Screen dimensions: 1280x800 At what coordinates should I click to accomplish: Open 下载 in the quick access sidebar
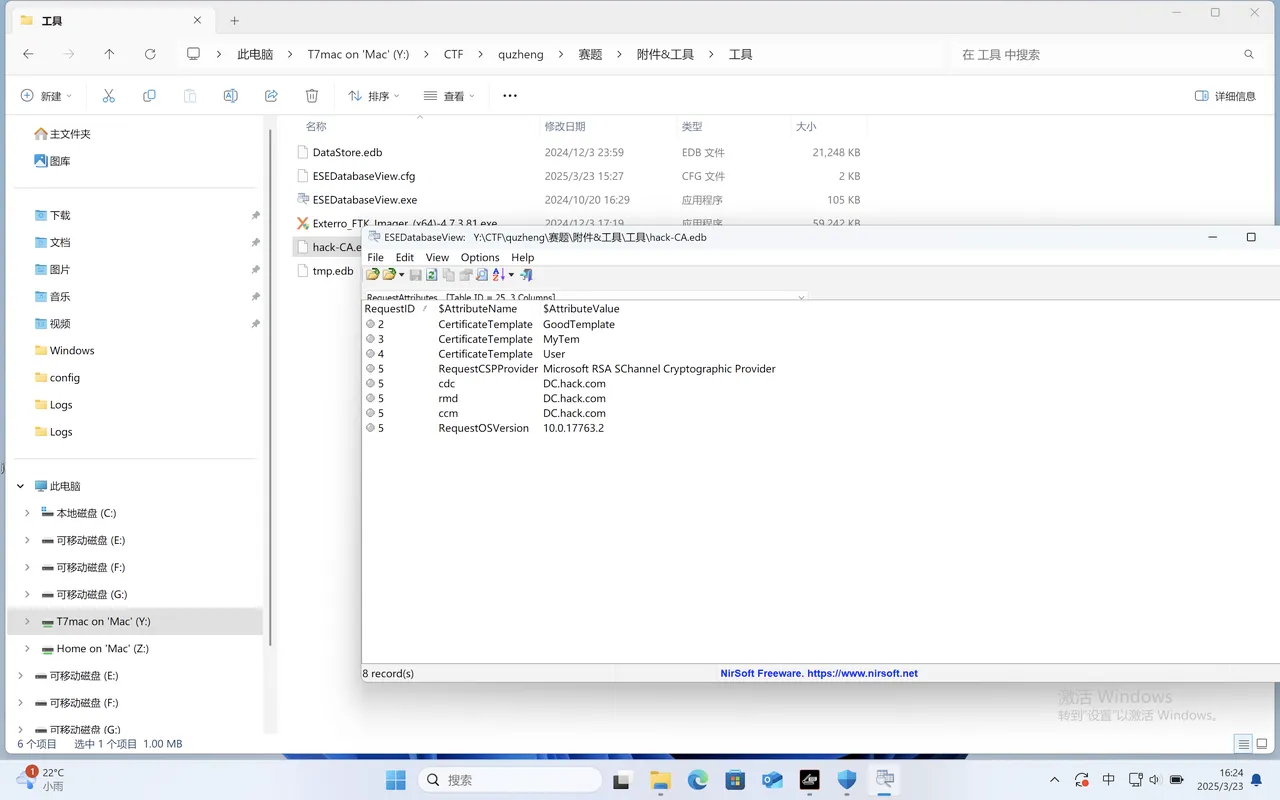(60, 215)
